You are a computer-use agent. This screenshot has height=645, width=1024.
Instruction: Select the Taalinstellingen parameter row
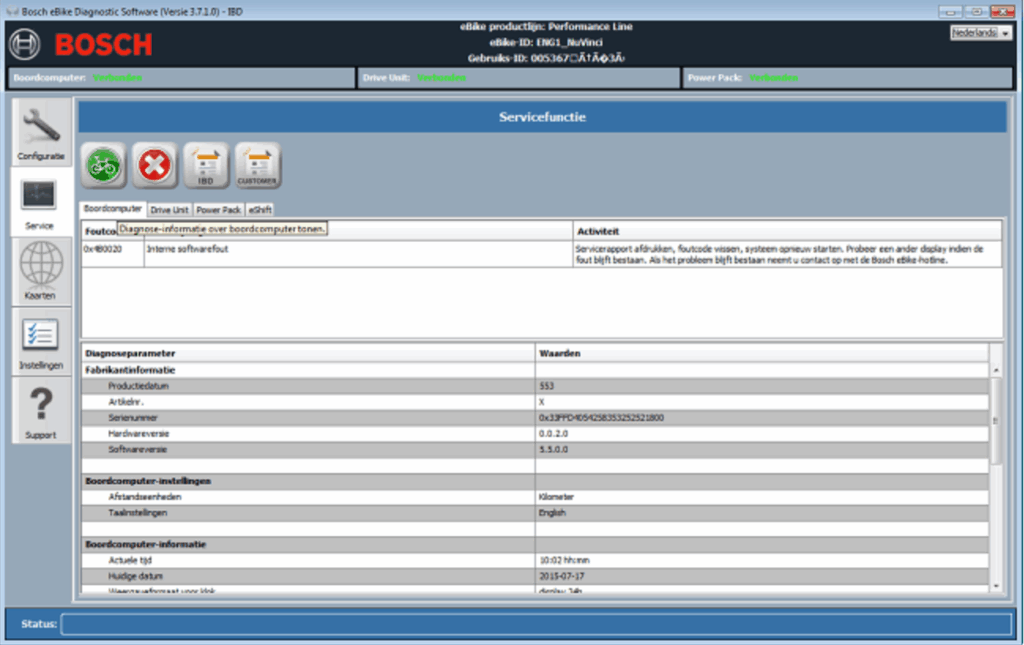(x=535, y=512)
